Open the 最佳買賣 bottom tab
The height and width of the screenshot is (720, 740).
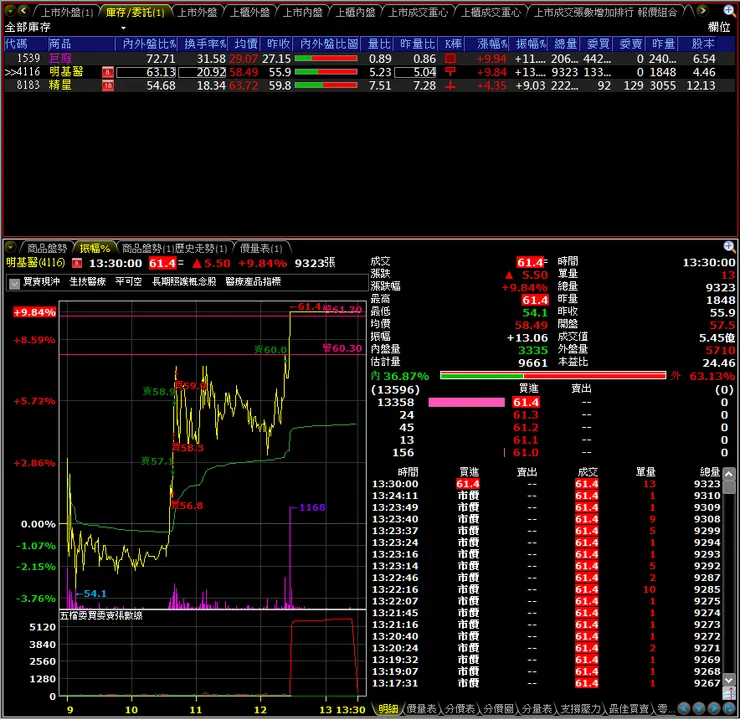tap(629, 709)
